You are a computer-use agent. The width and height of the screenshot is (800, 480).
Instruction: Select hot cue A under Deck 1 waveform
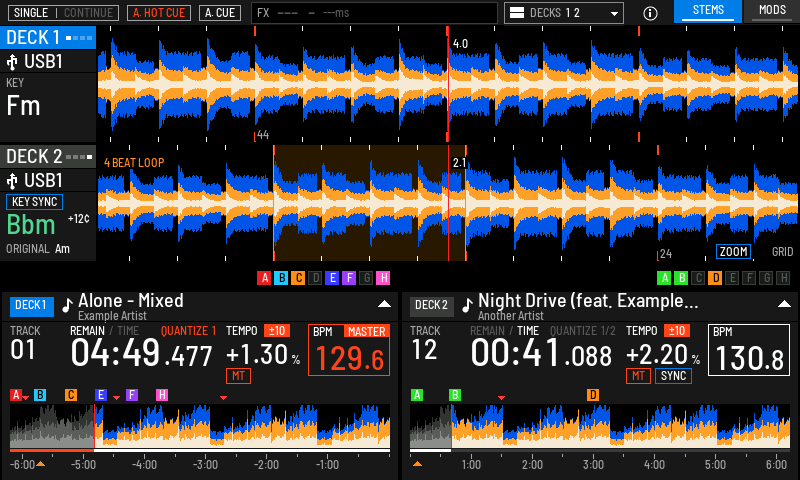coord(264,278)
